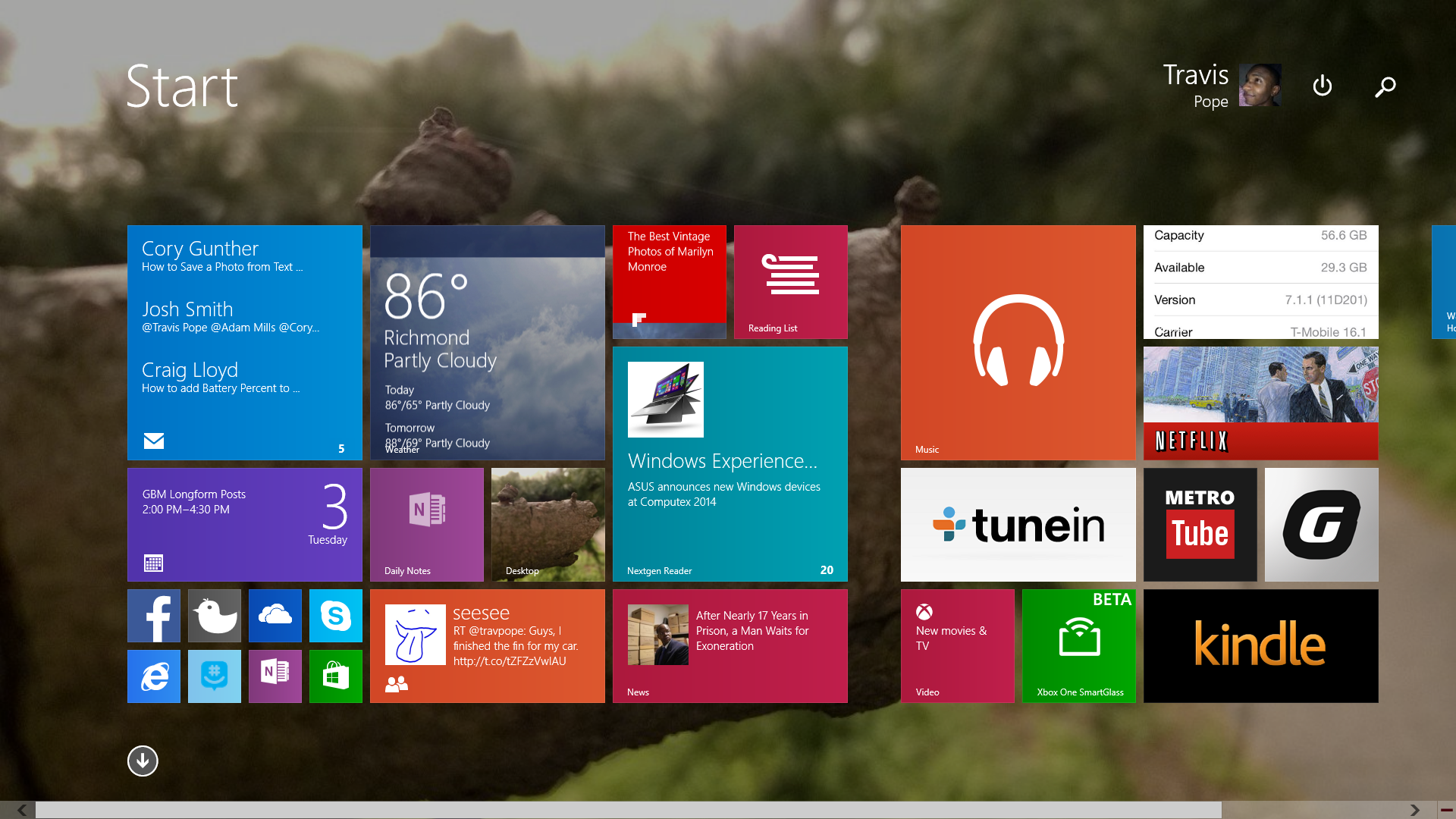Viewport: 1456px width, 819px height.
Task: Click the left scrollbar arrow
Action: (x=21, y=810)
